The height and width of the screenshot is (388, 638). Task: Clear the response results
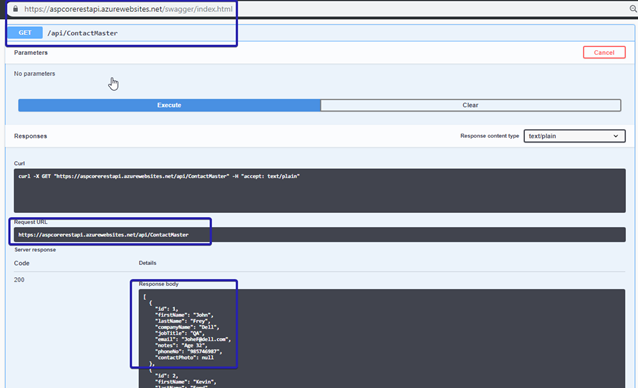click(470, 105)
